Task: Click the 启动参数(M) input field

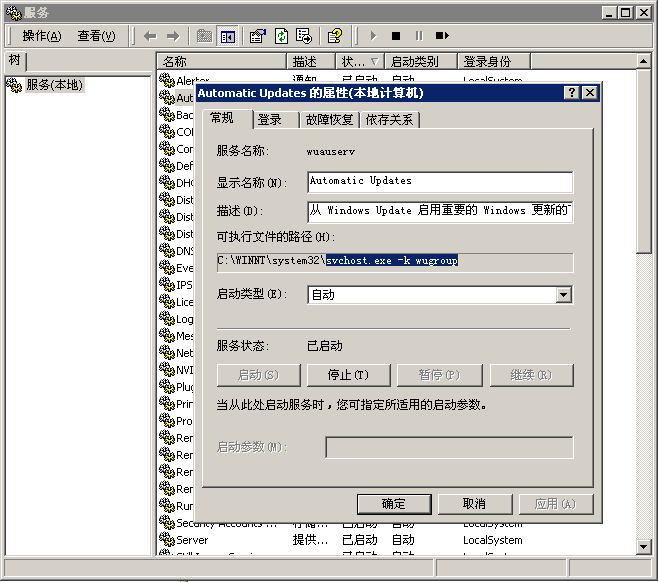Action: pyautogui.click(x=449, y=447)
